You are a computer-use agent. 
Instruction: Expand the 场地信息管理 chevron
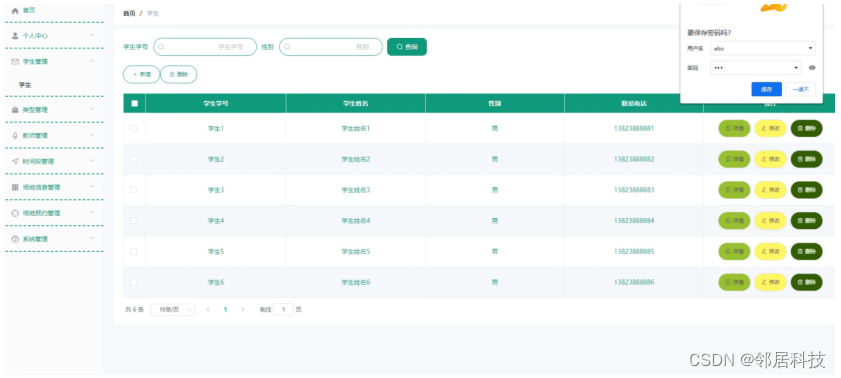92,187
